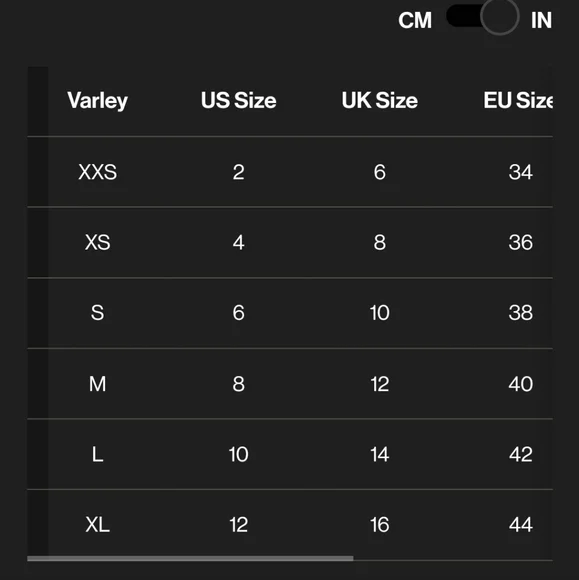This screenshot has width=579, height=580.
Task: Click the Varley column header
Action: coord(98,101)
